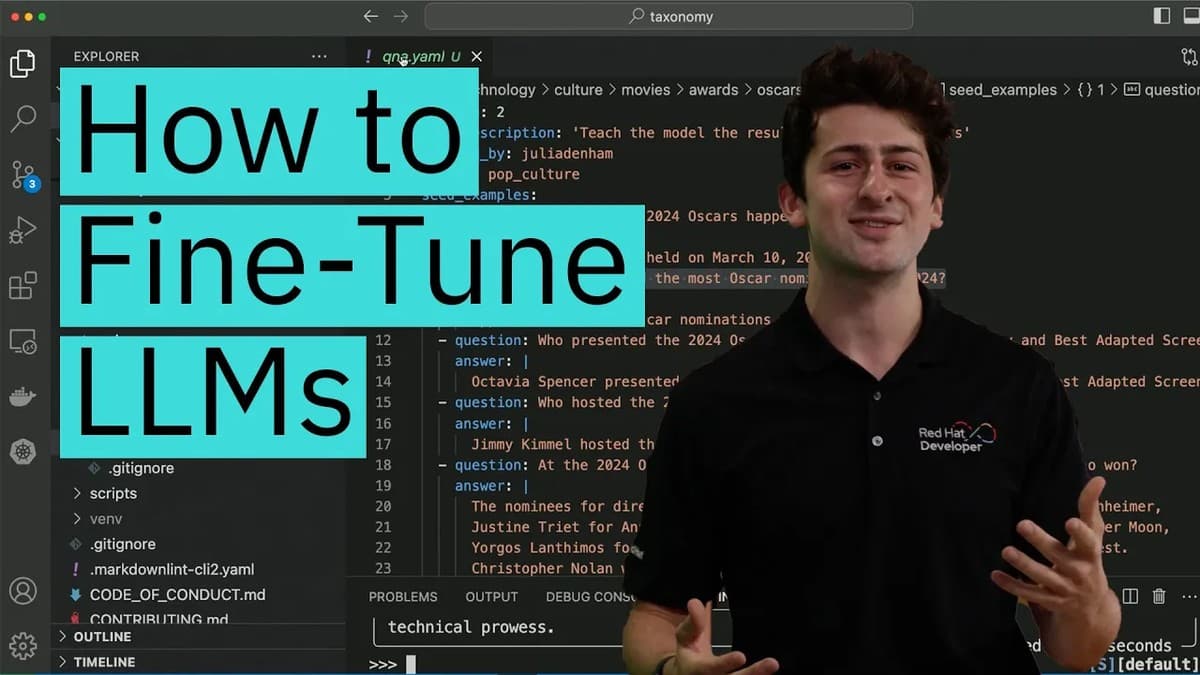
Task: Click line 21 'Justine Triet for'
Action: click(555, 527)
